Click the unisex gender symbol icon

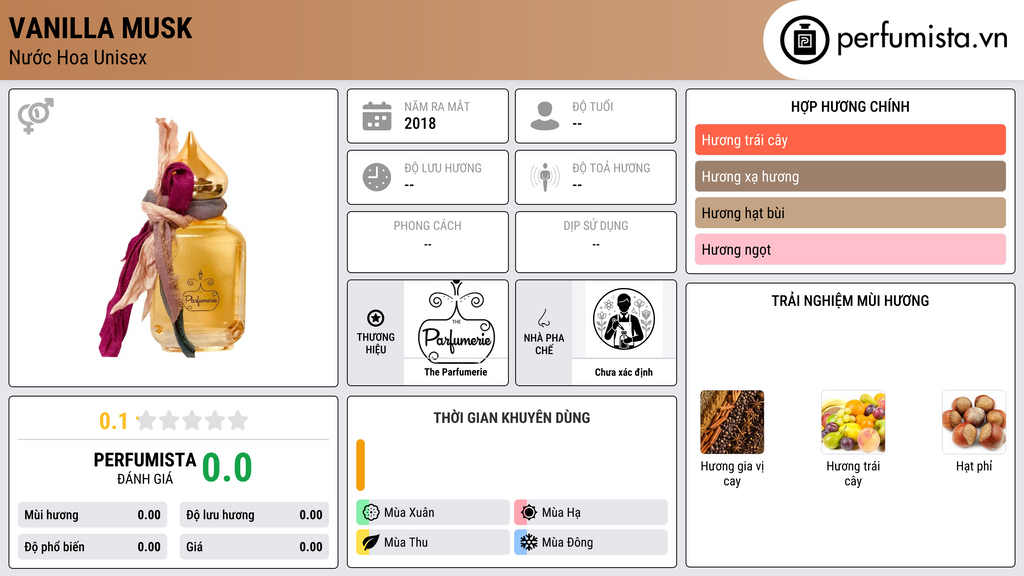click(x=36, y=116)
